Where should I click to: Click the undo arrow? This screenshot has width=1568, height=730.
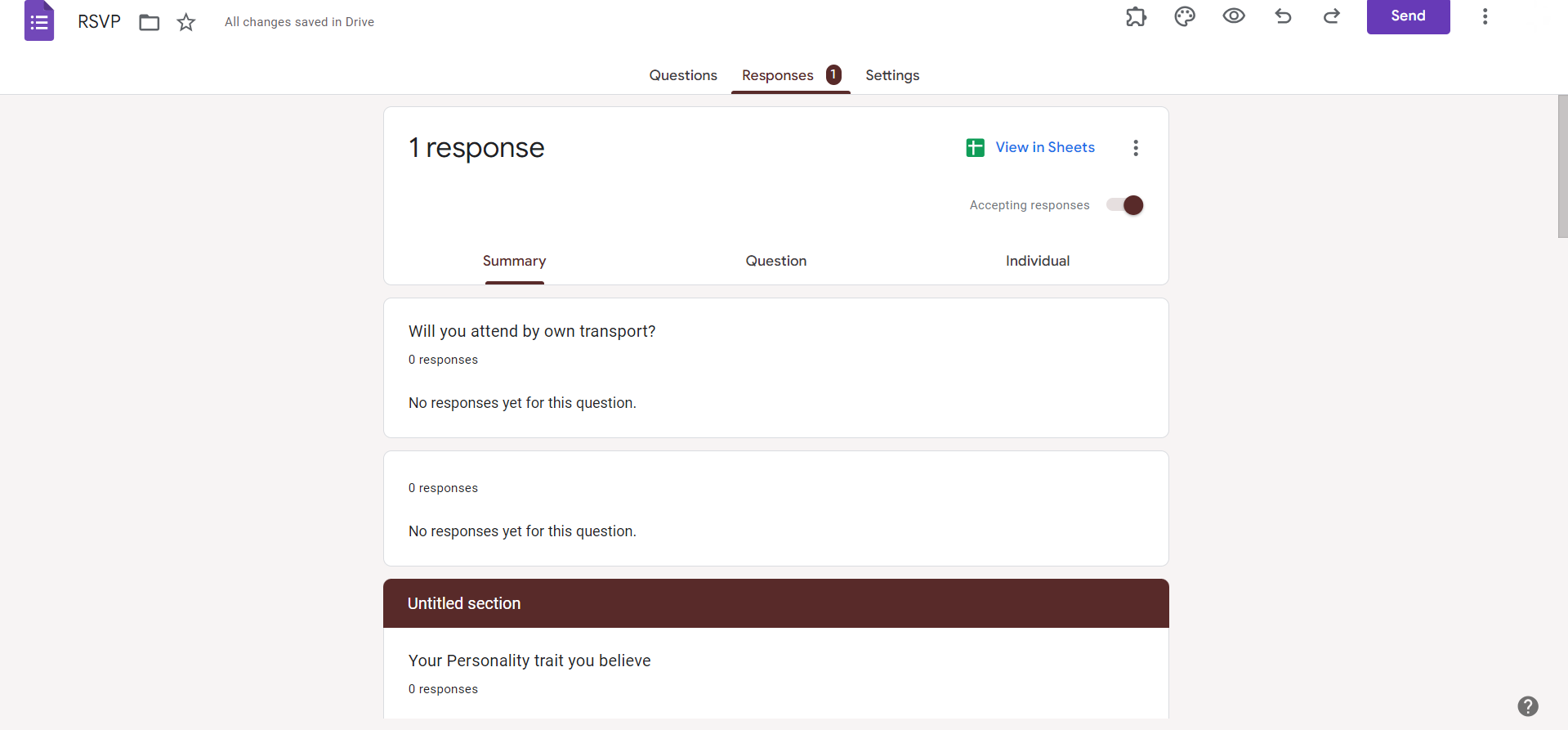click(1283, 16)
